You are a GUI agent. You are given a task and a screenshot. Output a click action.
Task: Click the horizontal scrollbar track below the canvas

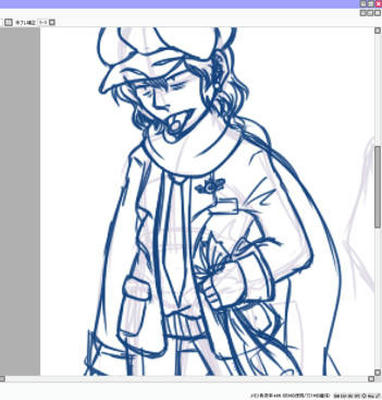[x=186, y=379]
